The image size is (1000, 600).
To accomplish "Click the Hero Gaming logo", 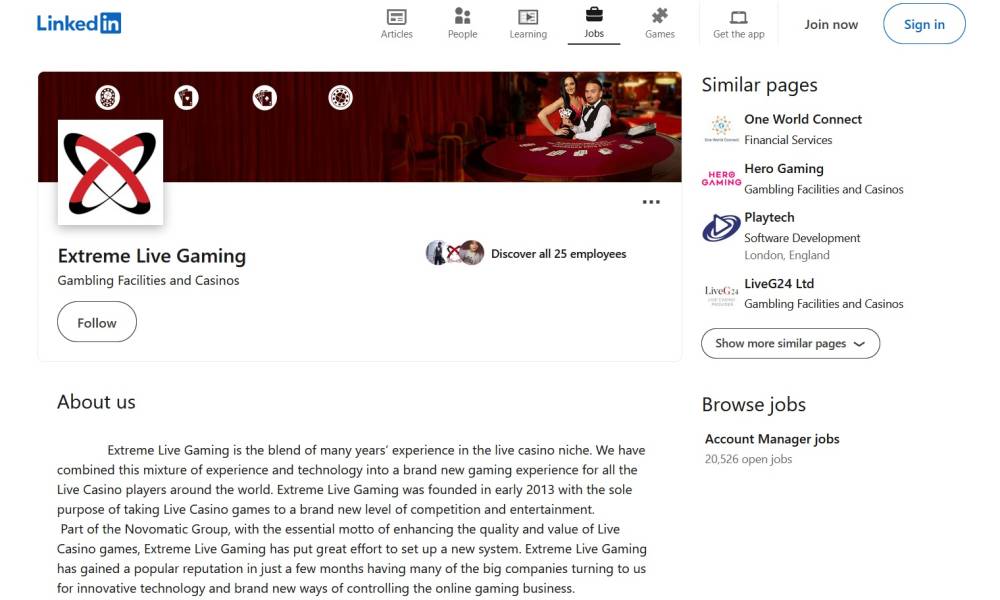I will click(x=721, y=179).
